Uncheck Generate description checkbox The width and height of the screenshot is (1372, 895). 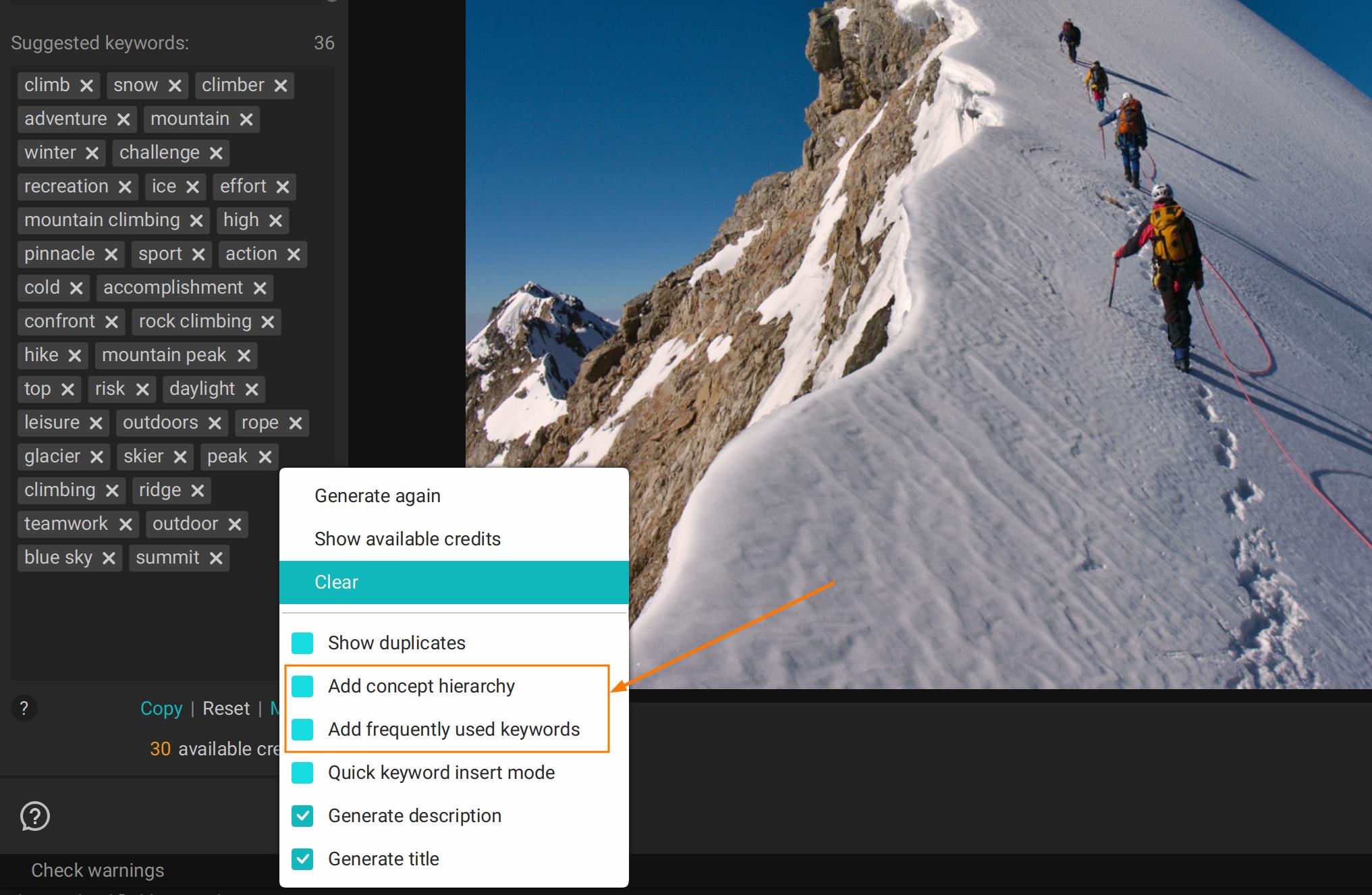coord(302,816)
